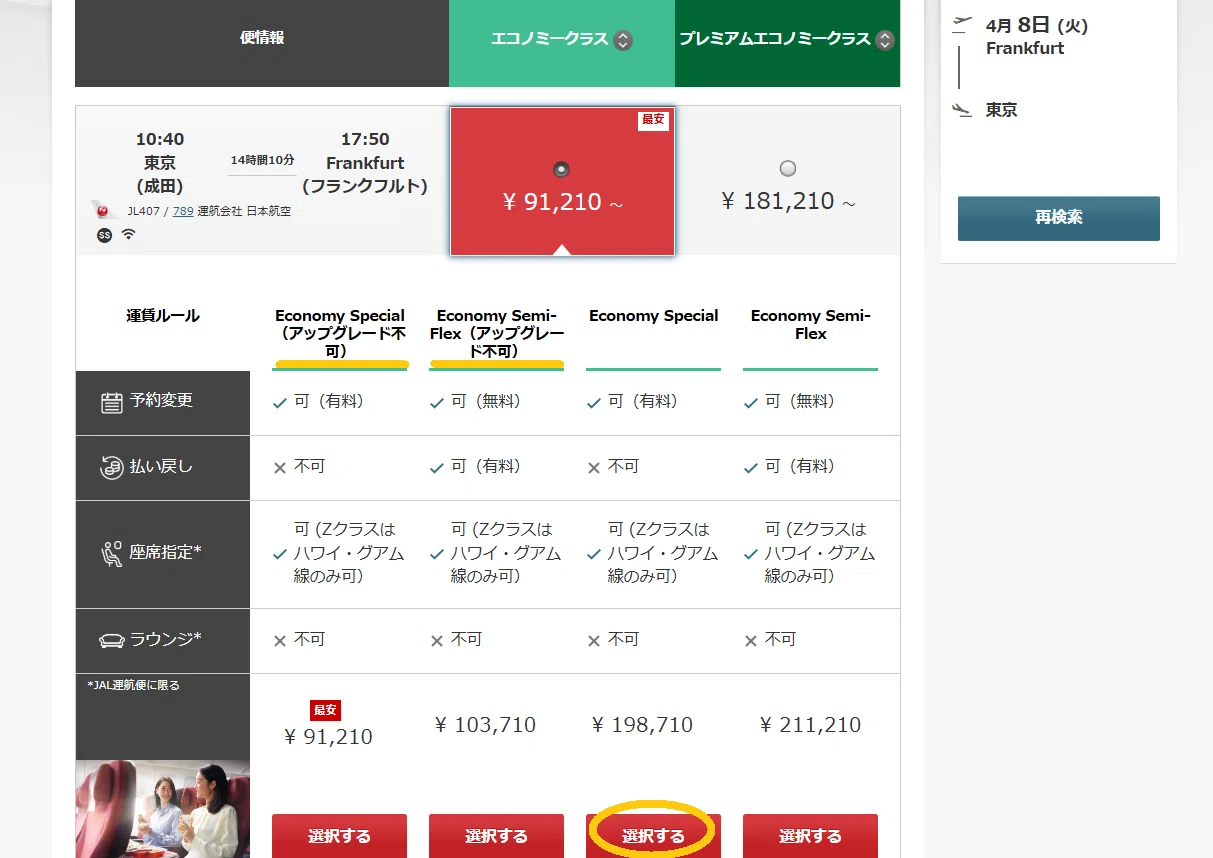Click the Frankfurt (フランクフルト) destination text
The width and height of the screenshot is (1213, 858).
point(365,174)
